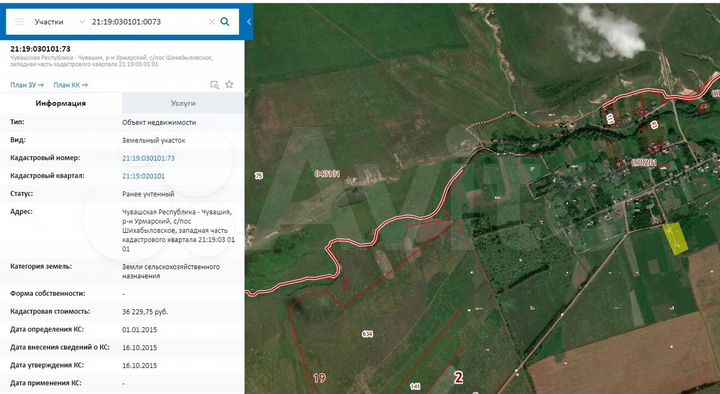Select value Объект недвижимости
This screenshot has width=720, height=394.
click(x=159, y=122)
